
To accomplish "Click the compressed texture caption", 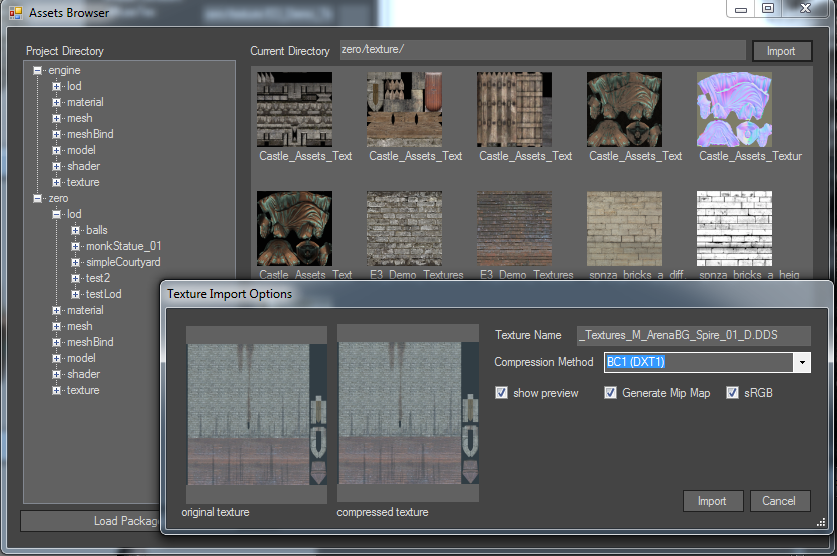I will [x=382, y=512].
